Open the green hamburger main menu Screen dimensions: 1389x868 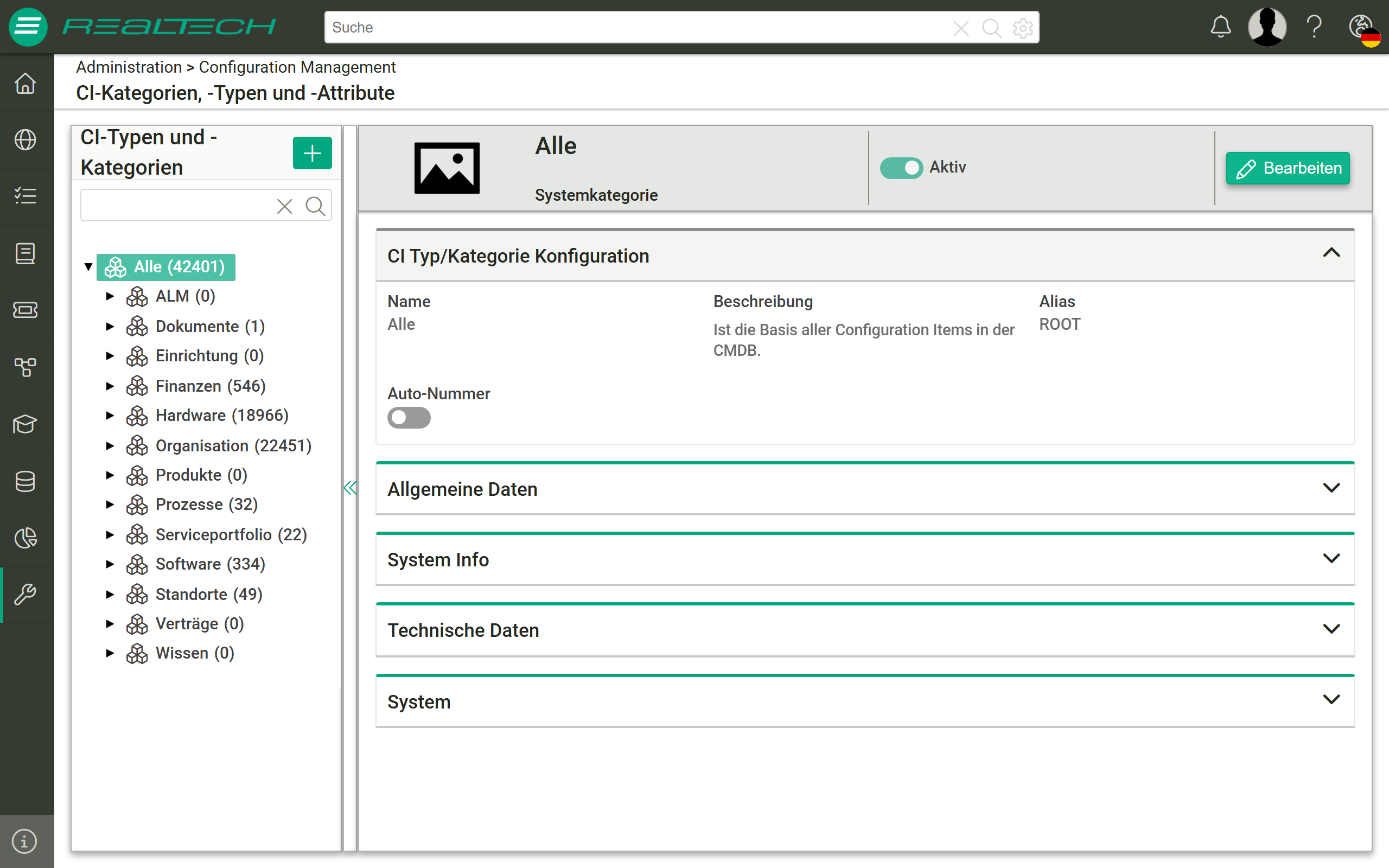(28, 27)
